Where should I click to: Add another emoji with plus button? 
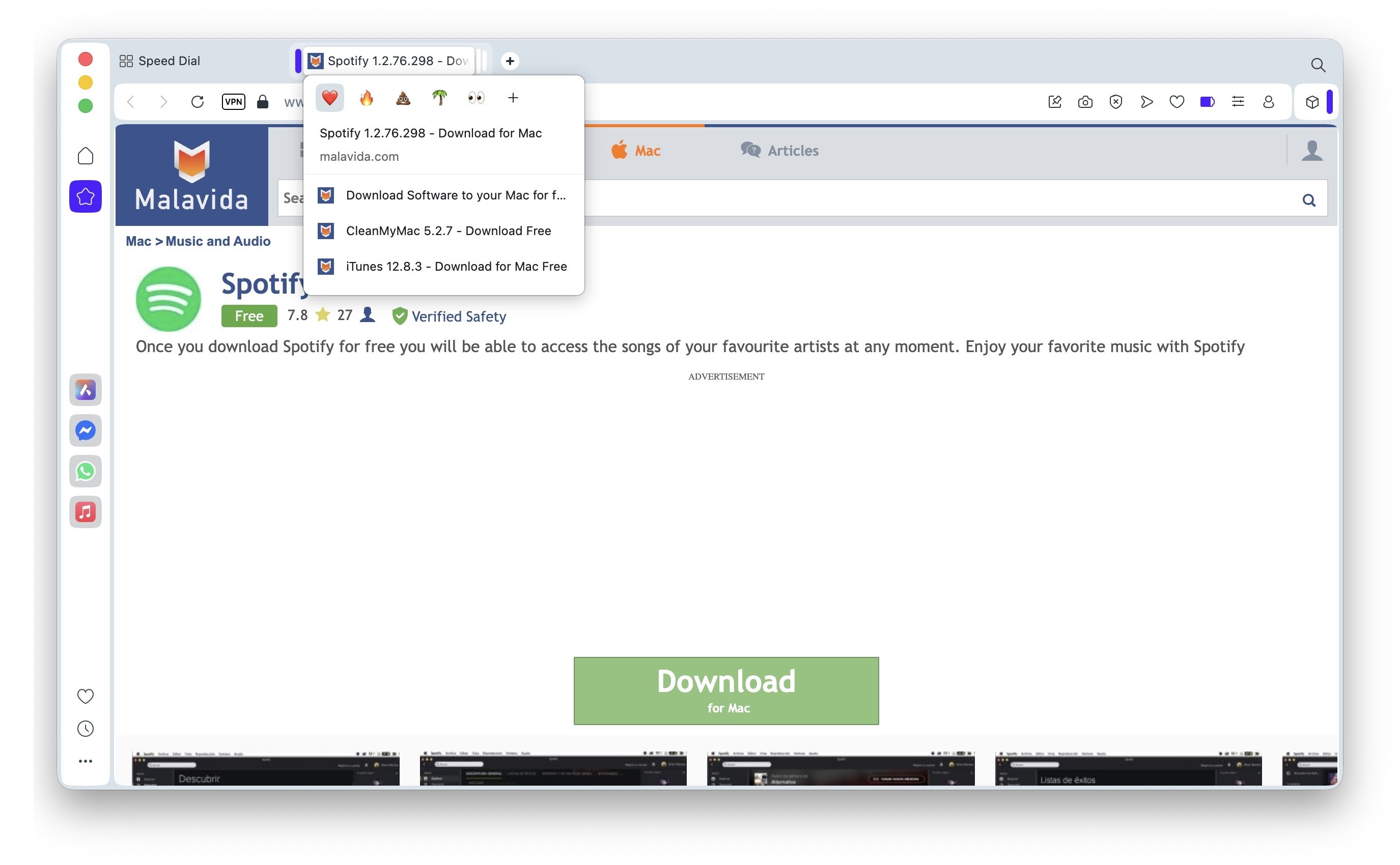point(513,98)
